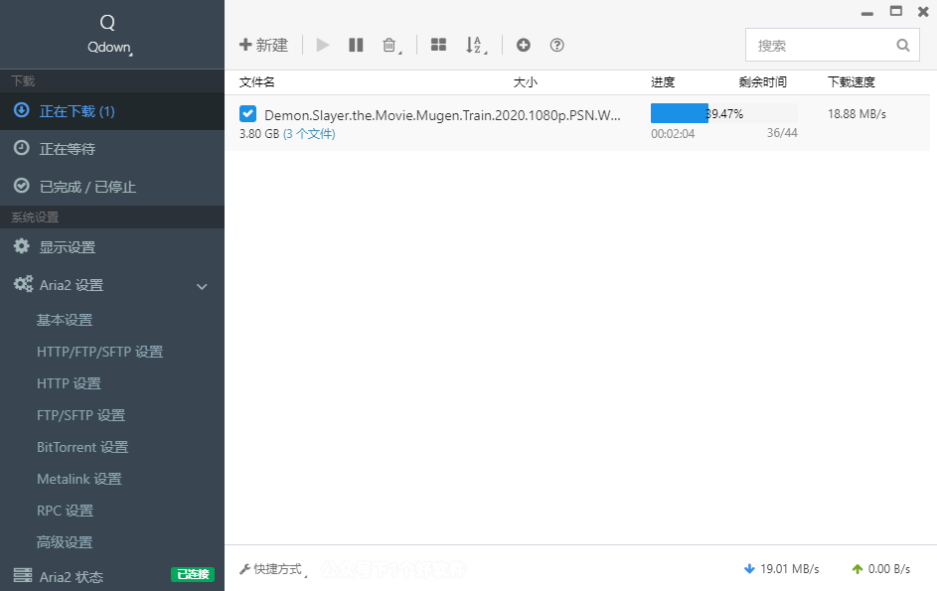This screenshot has width=937, height=591.
Task: Click the gear icon beside 显示设置
Action: pos(22,246)
